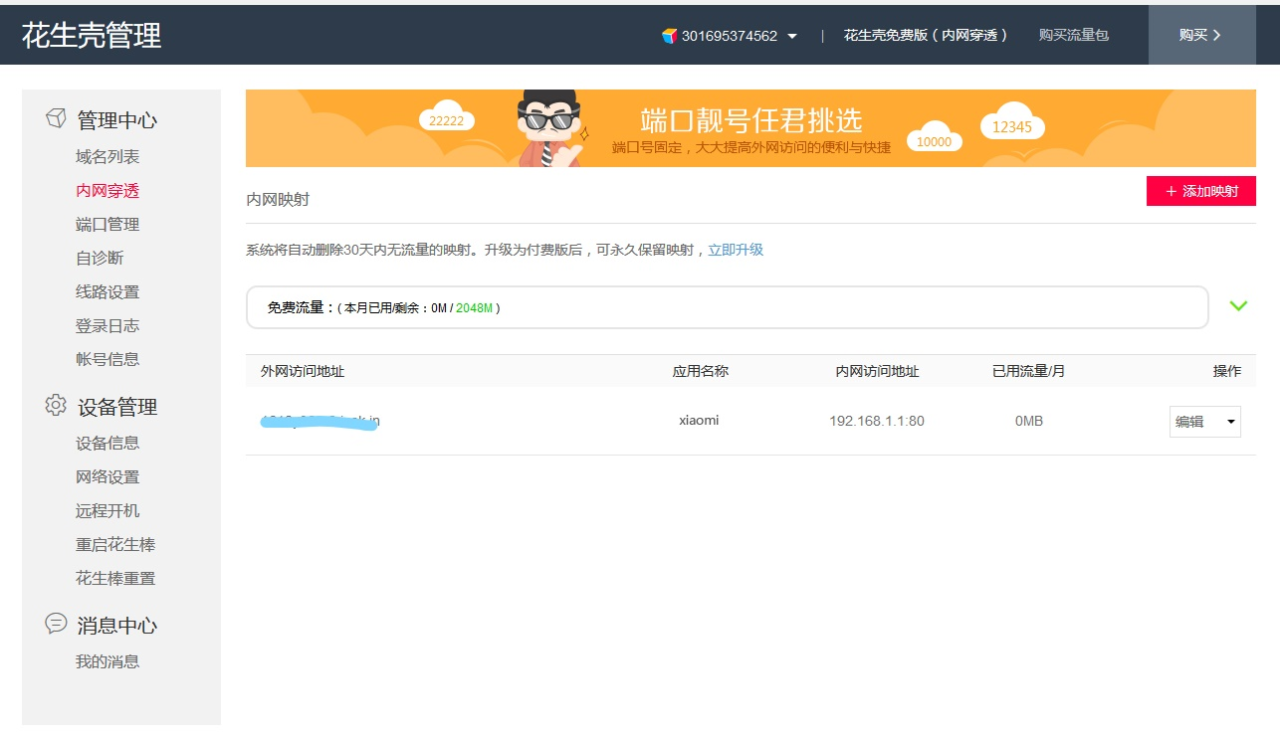Open 我的消息 in the sidebar
The image size is (1280, 738).
tap(107, 661)
